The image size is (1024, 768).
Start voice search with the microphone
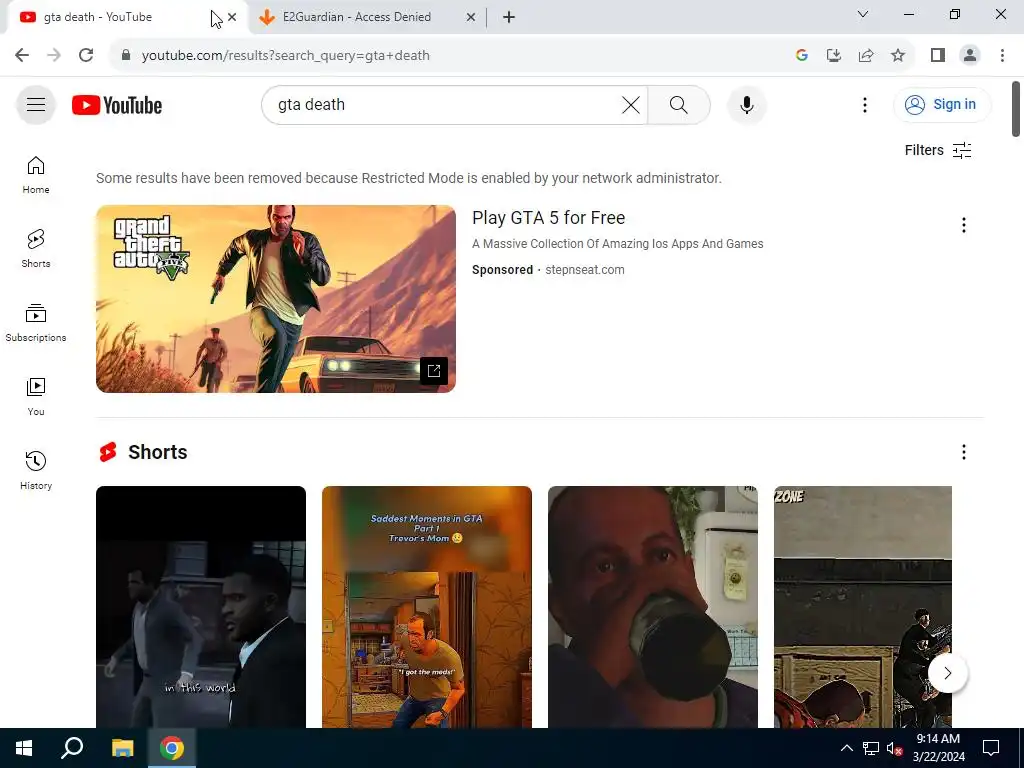pos(746,104)
